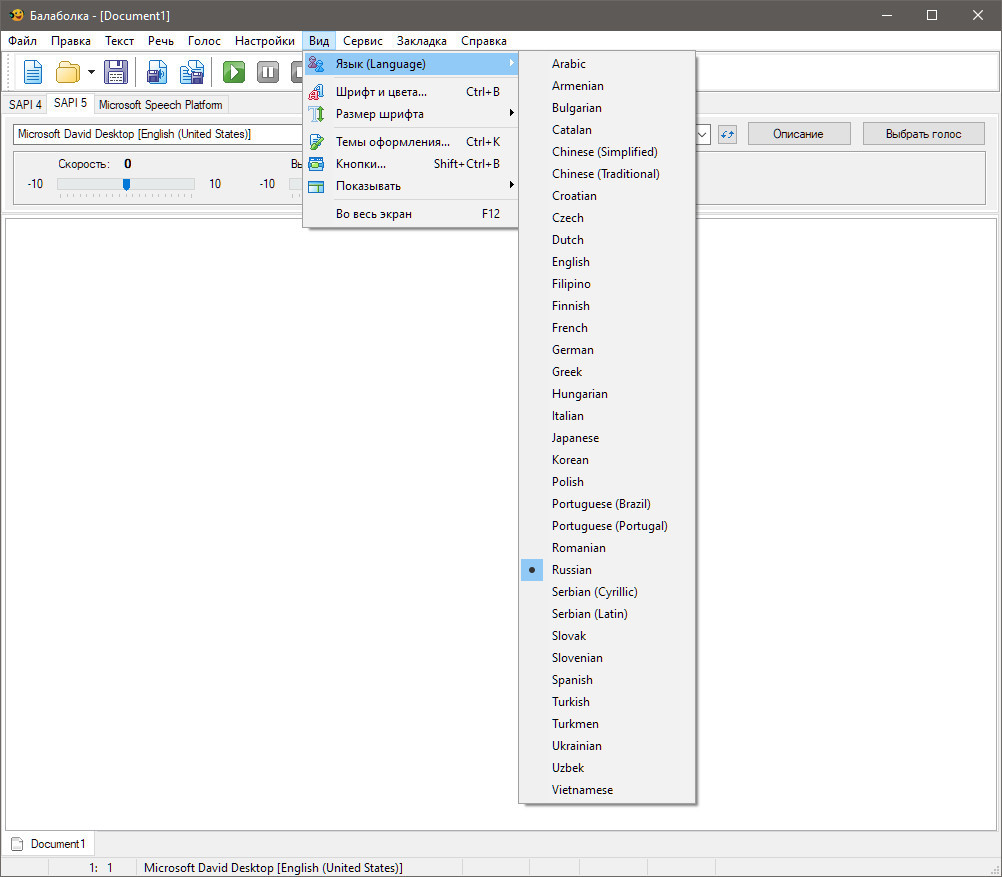1002x877 pixels.
Task: Click the Скорость speed slider thumb
Action: 127,185
